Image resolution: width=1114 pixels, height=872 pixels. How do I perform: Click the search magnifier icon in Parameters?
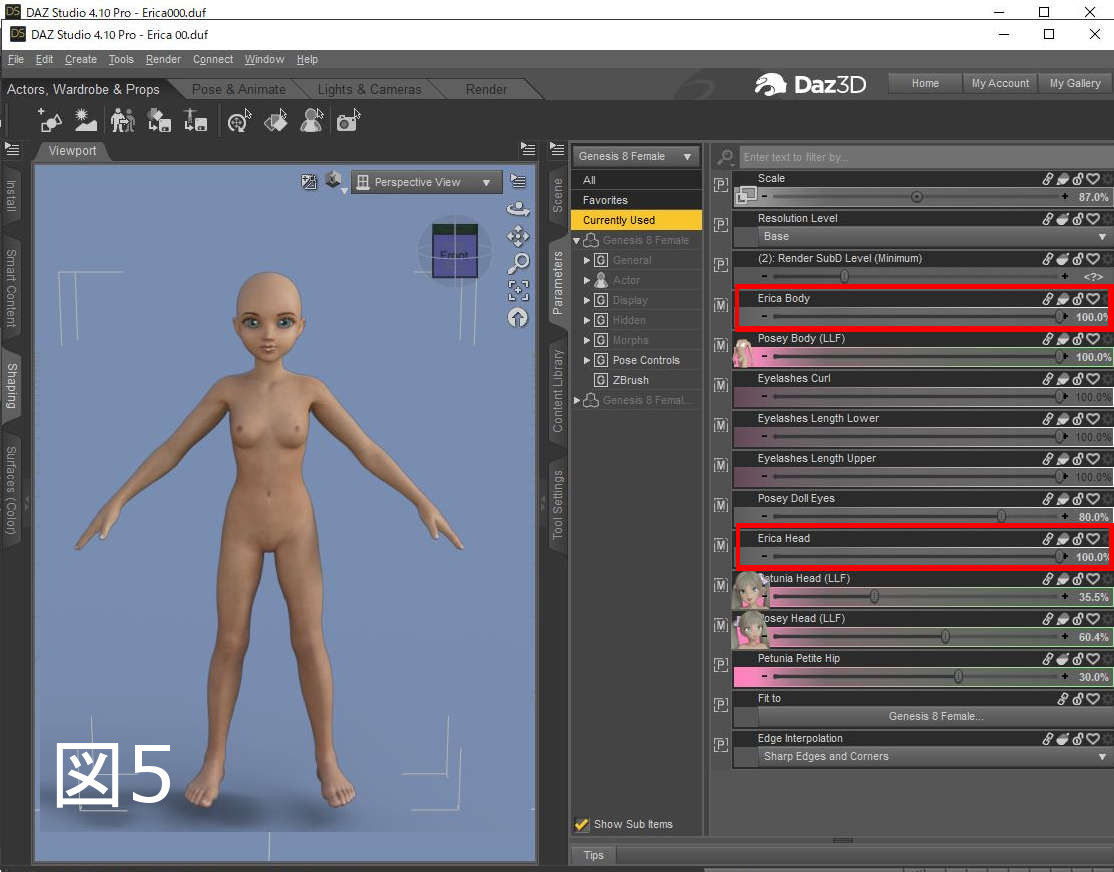click(x=725, y=156)
